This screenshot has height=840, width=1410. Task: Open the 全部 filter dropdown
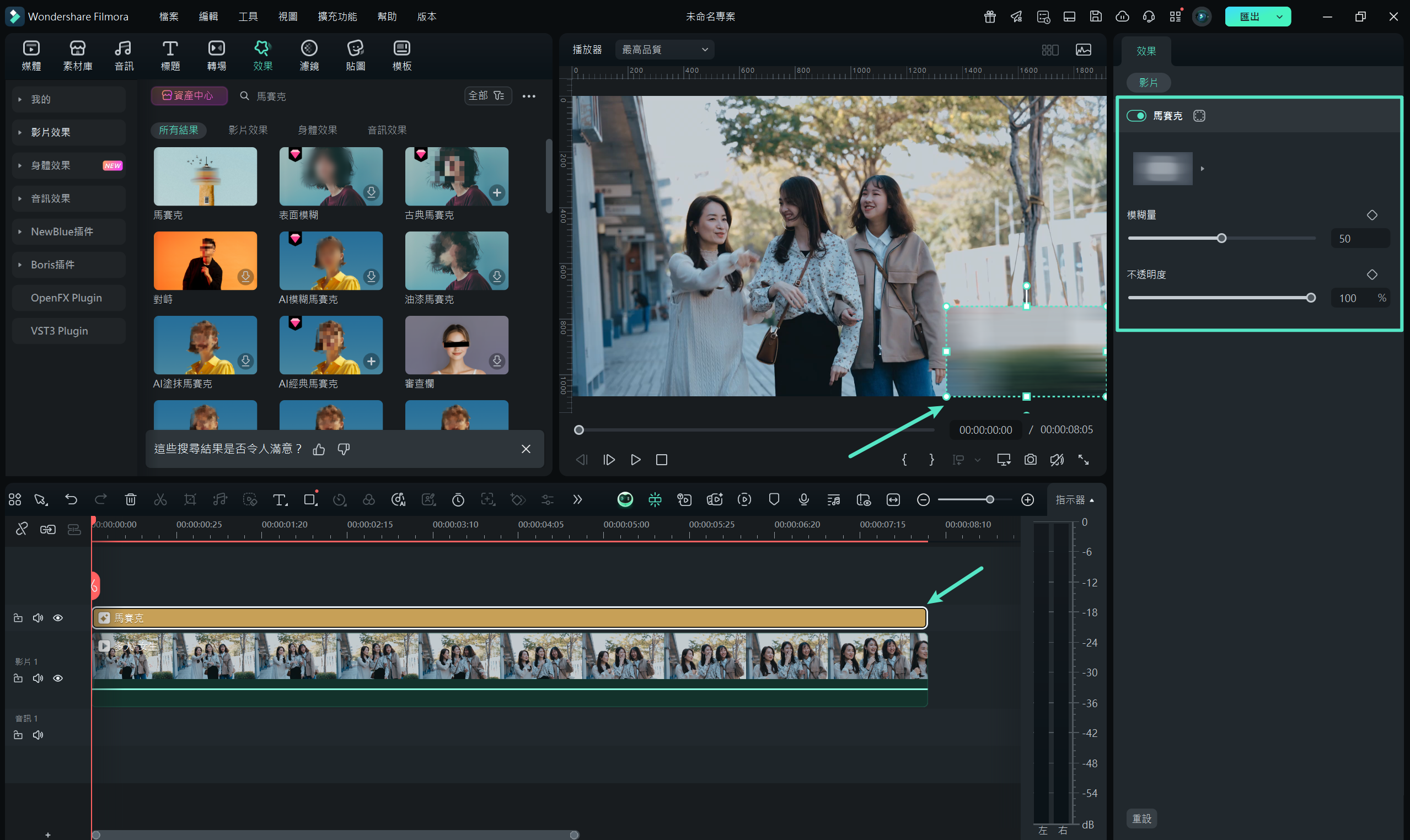click(487, 96)
